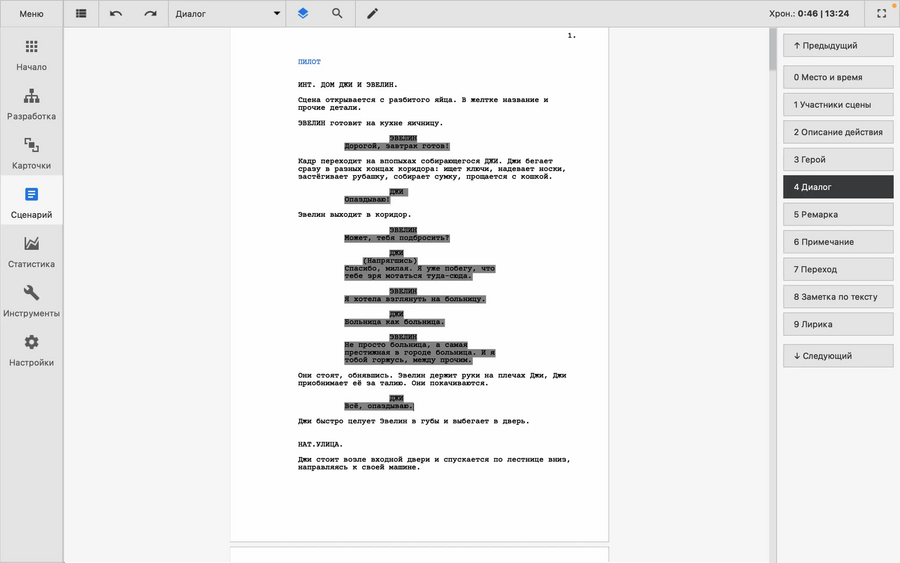Click the chronometry readout 0:46 | 13:24
This screenshot has height=563, width=900.
[823, 13]
